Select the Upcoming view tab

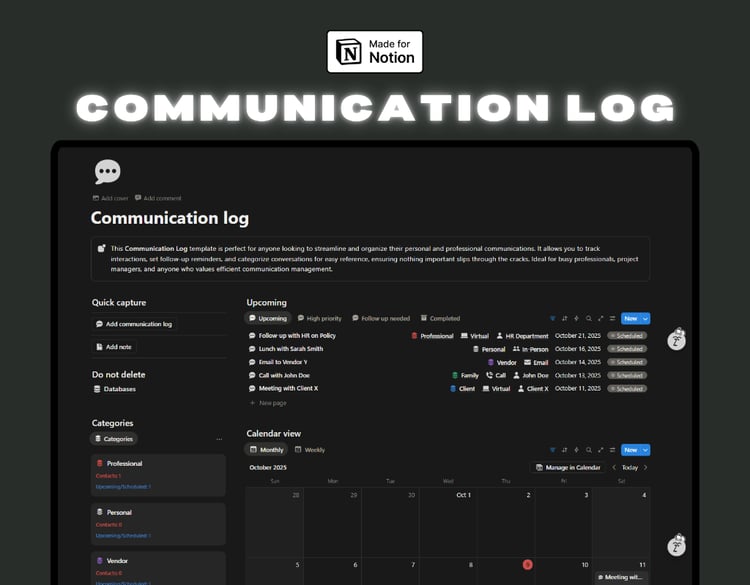268,318
